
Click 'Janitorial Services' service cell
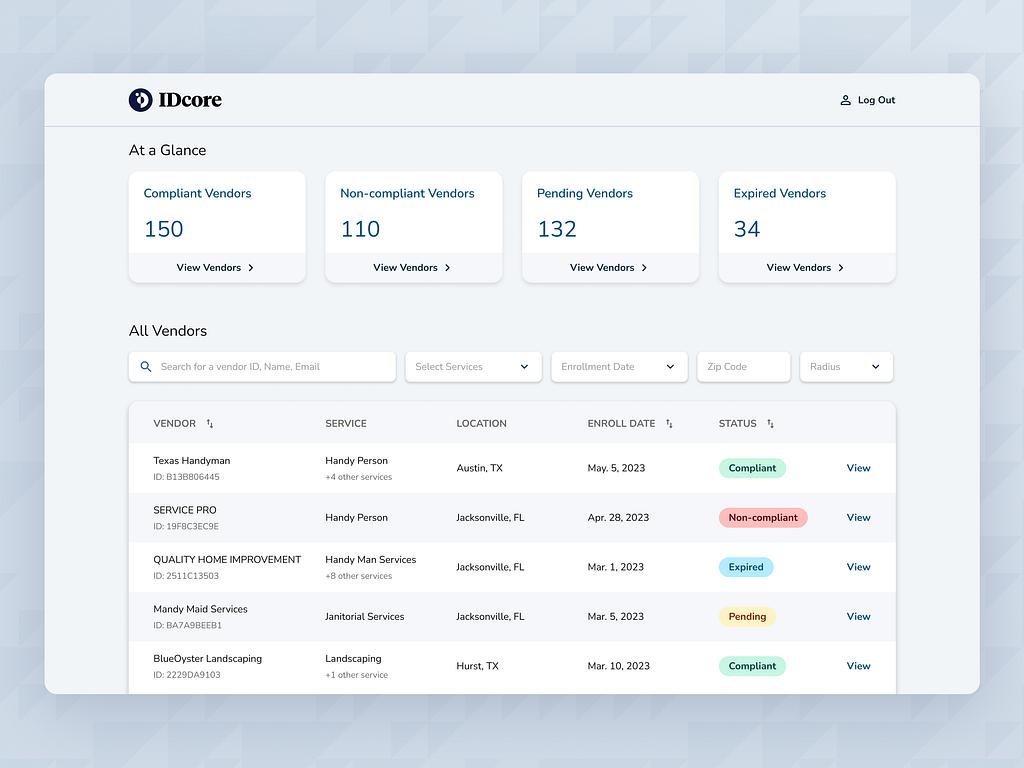364,616
